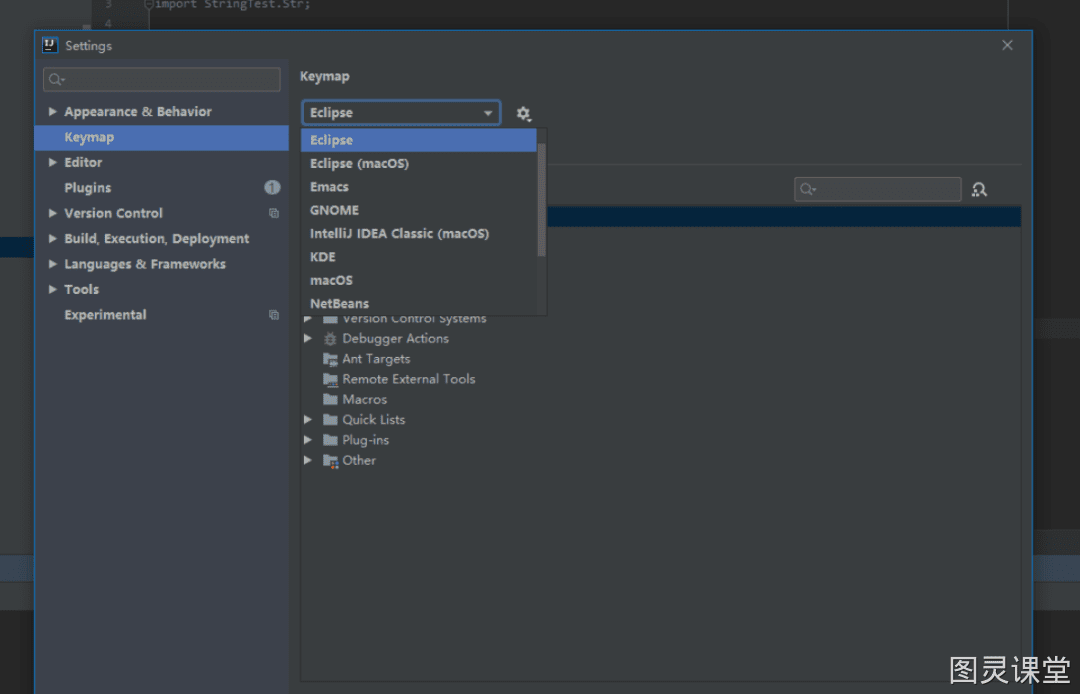This screenshot has height=694, width=1080.
Task: Expand Build, Execution, Deployment arrow
Action: pos(52,239)
